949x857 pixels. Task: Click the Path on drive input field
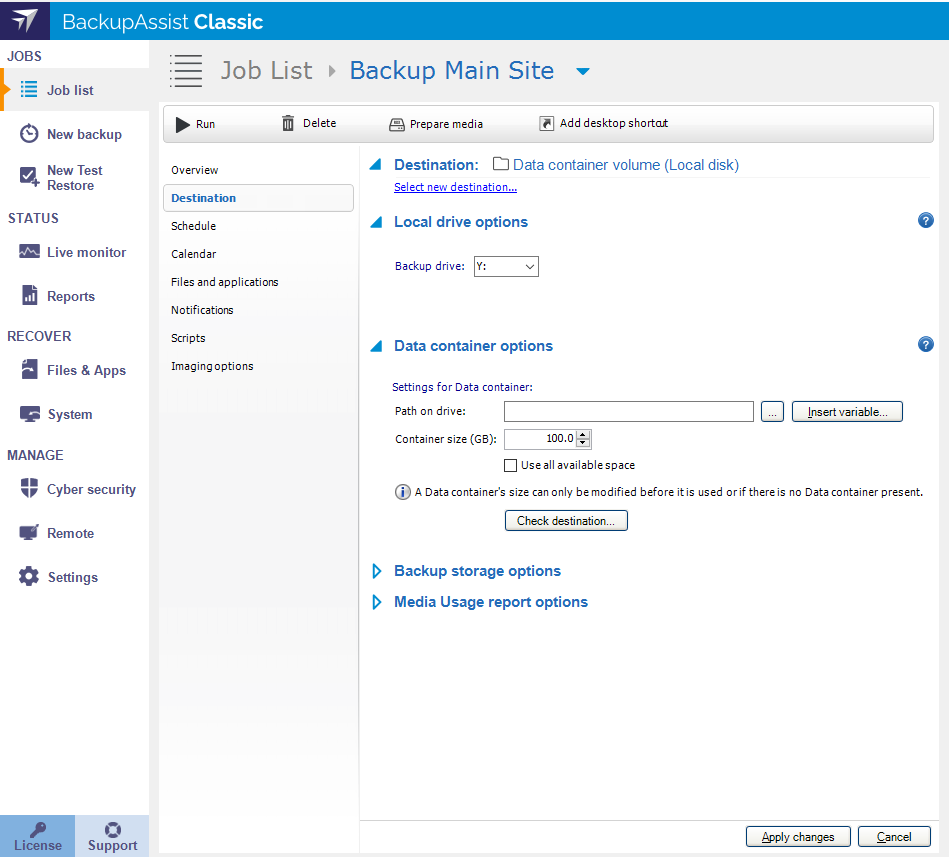coord(628,411)
